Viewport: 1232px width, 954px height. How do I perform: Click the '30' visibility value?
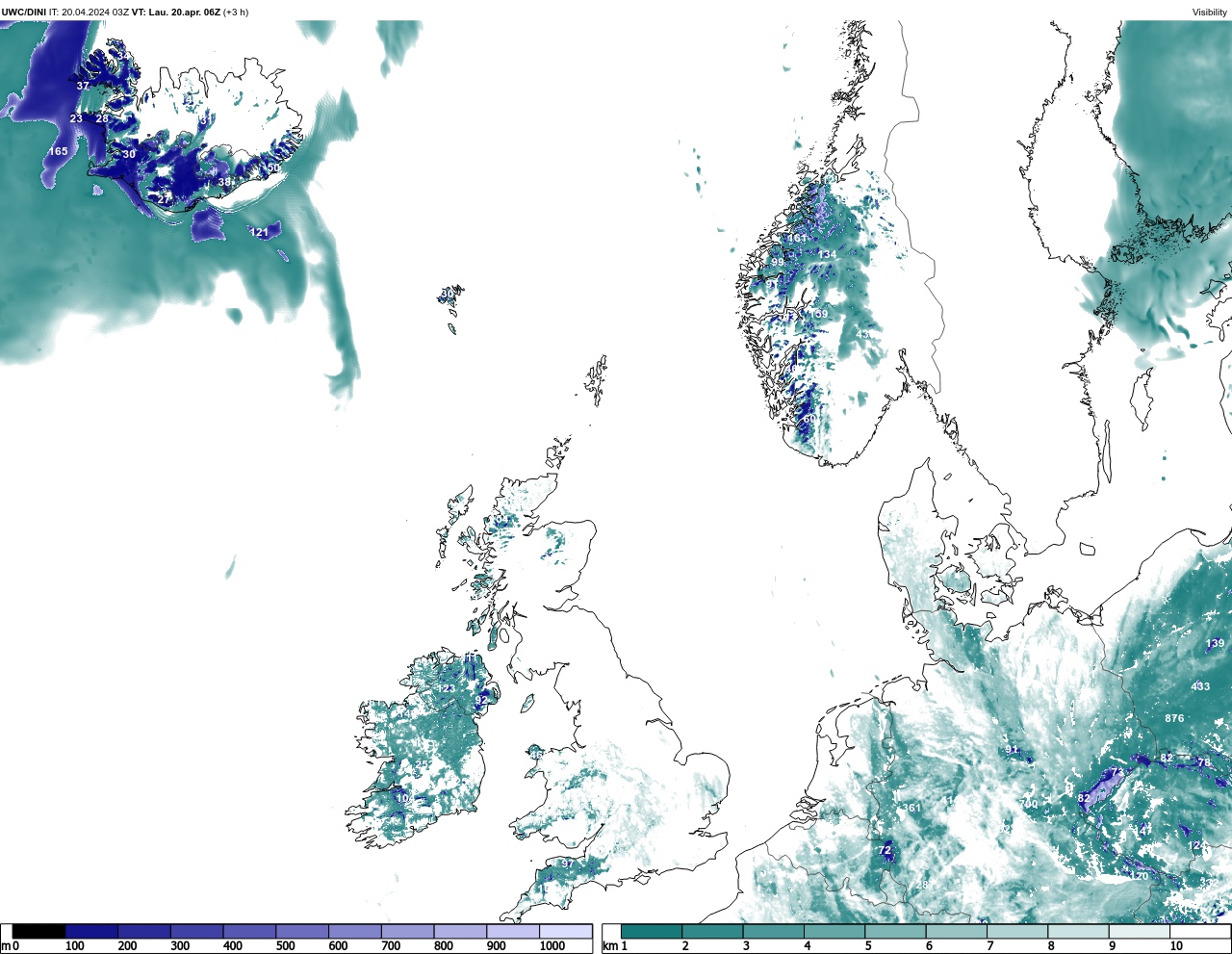click(x=129, y=154)
